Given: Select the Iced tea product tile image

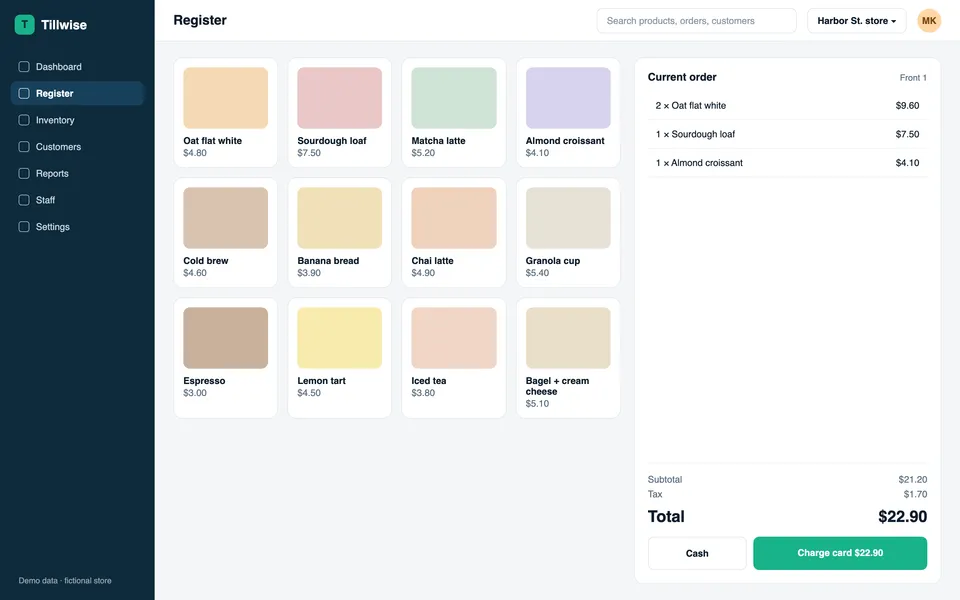Looking at the screenshot, I should (454, 338).
